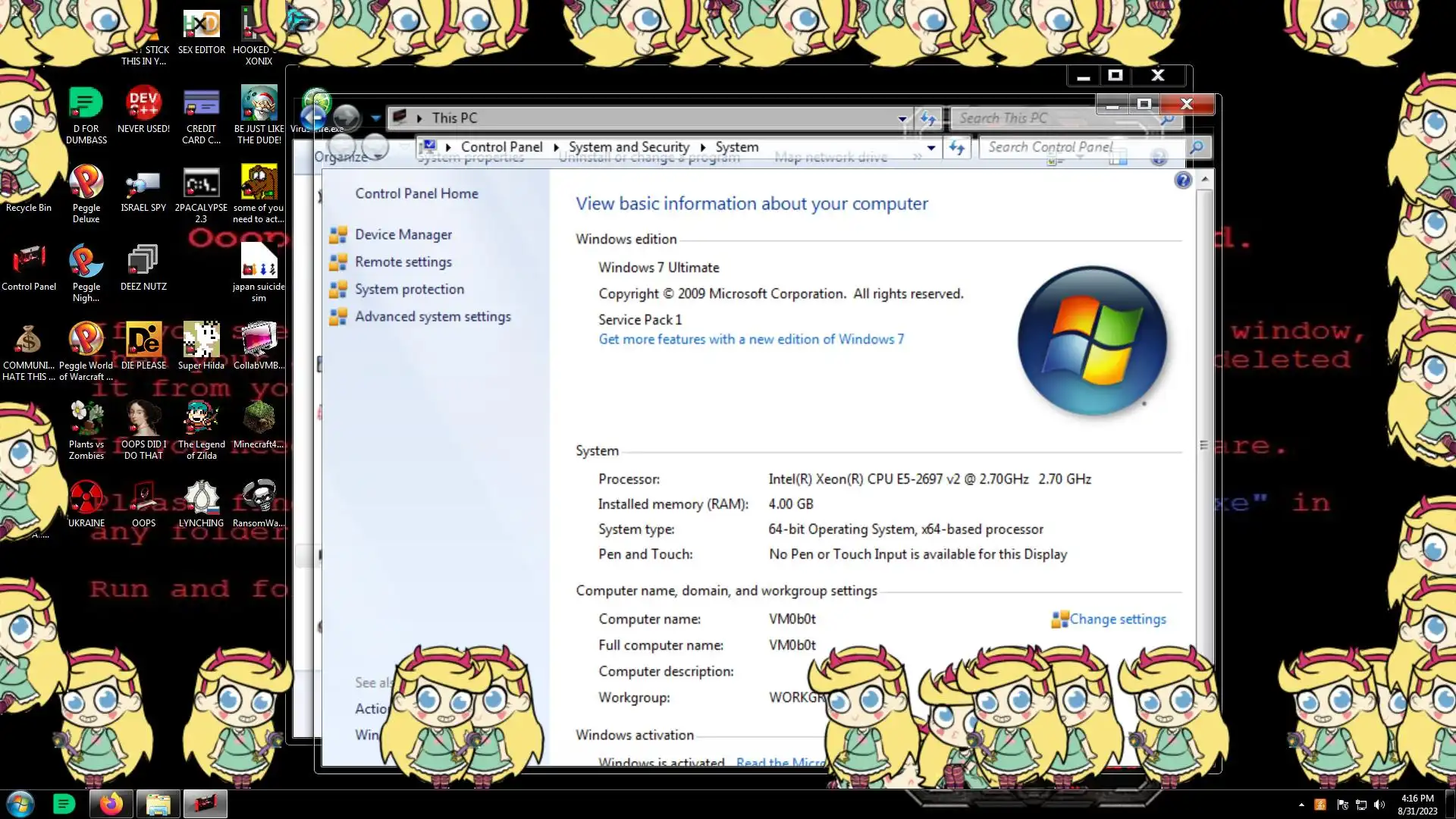
Task: Open File Explorer from the taskbar
Action: click(158, 804)
